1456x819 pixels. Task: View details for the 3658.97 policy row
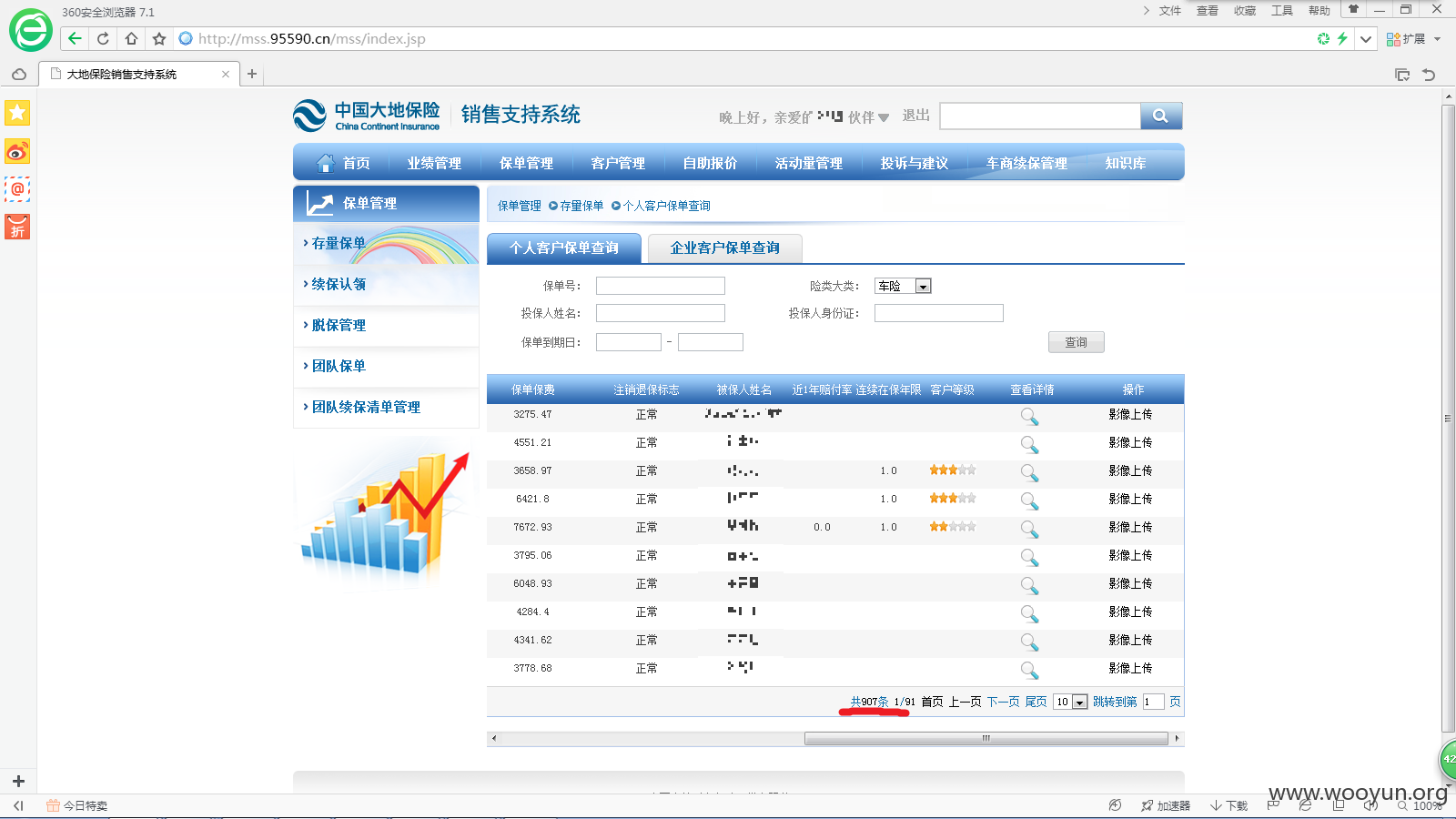coord(1029,472)
